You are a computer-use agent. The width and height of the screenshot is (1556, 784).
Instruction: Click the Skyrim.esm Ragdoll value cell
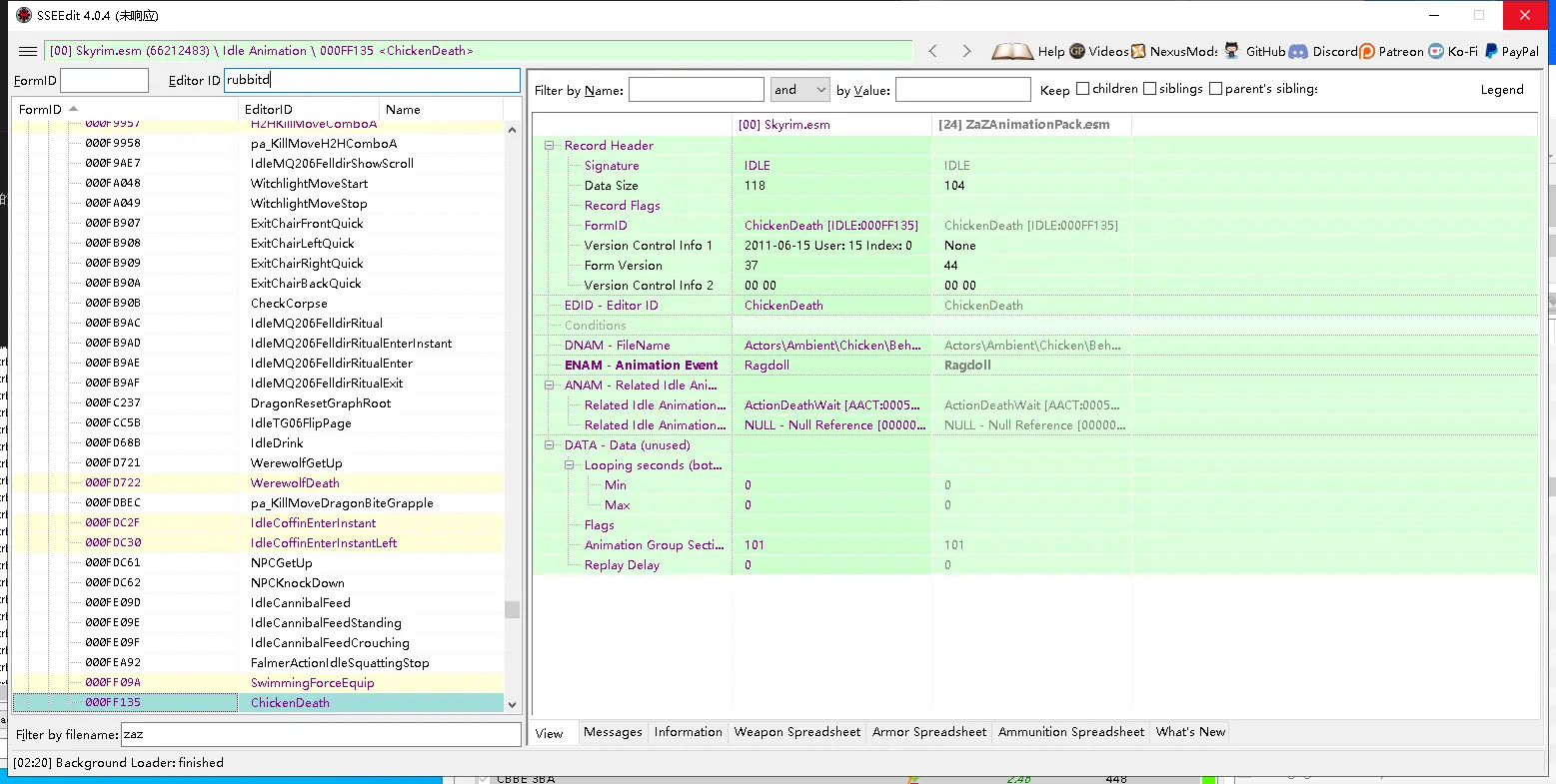coord(831,365)
